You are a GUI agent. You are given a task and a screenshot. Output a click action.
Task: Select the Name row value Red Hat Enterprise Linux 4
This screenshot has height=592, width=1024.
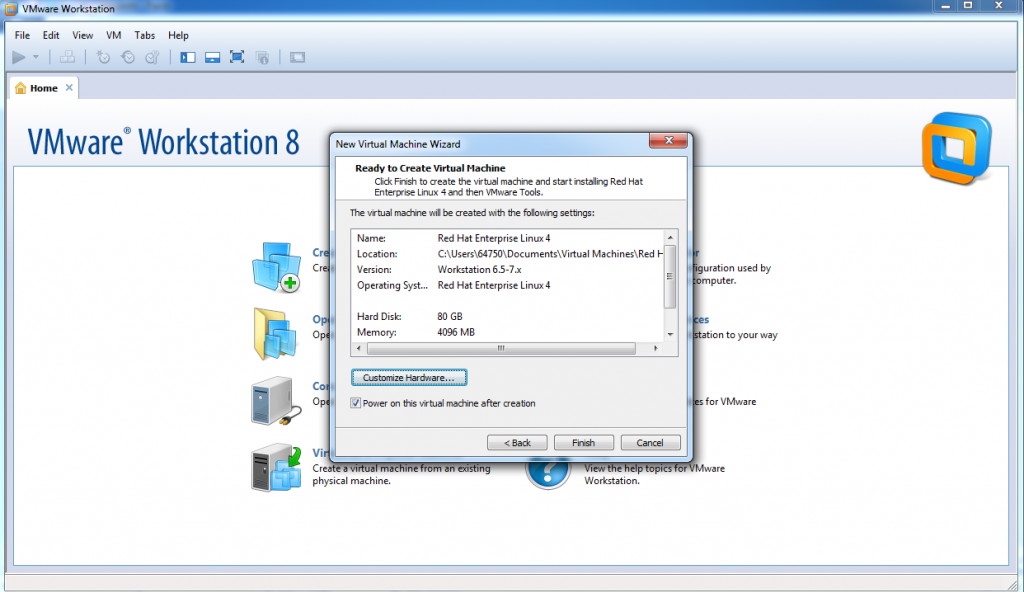click(x=494, y=238)
